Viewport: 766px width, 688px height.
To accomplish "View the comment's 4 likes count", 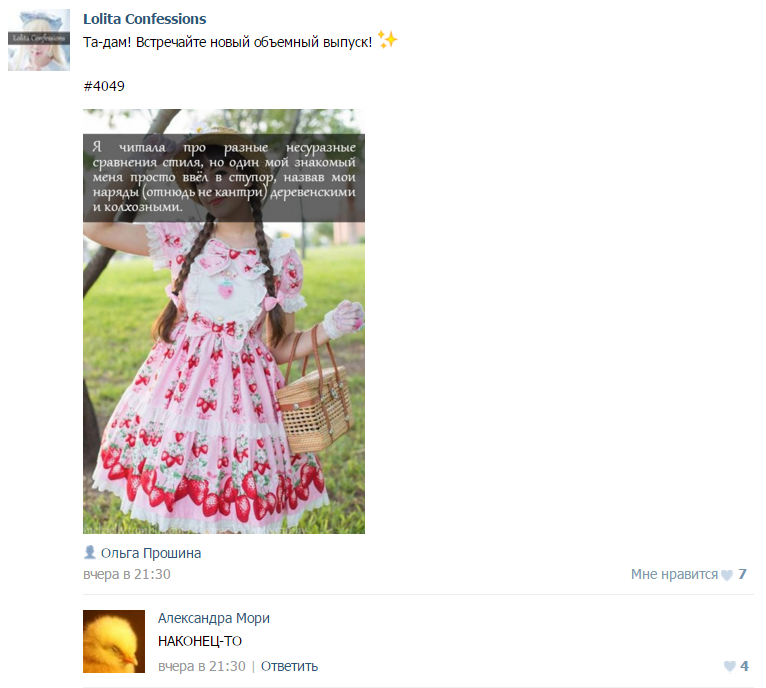I will pos(744,666).
